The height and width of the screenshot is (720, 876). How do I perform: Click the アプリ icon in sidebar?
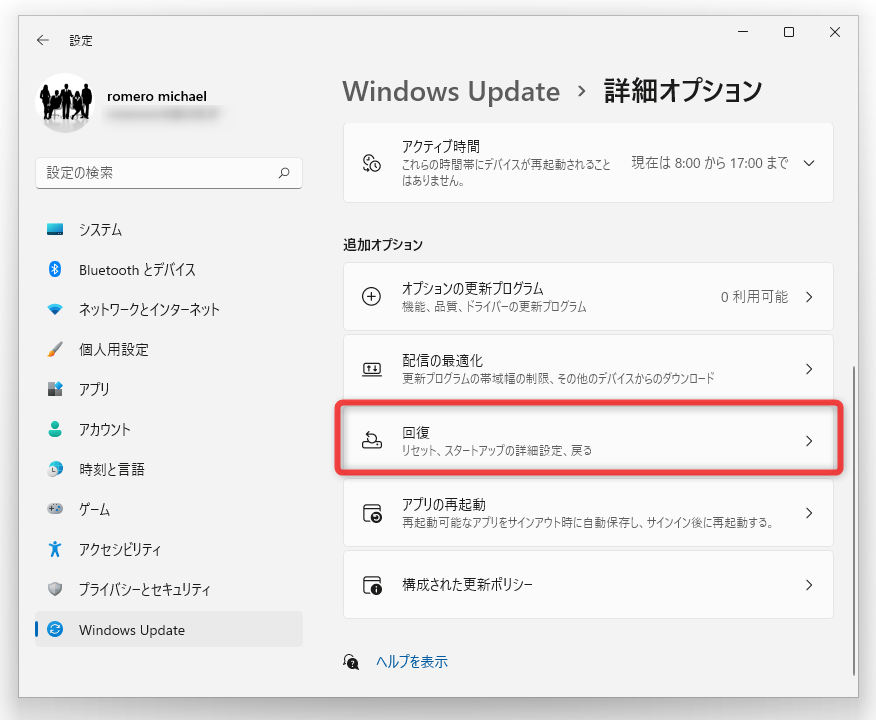(55, 389)
